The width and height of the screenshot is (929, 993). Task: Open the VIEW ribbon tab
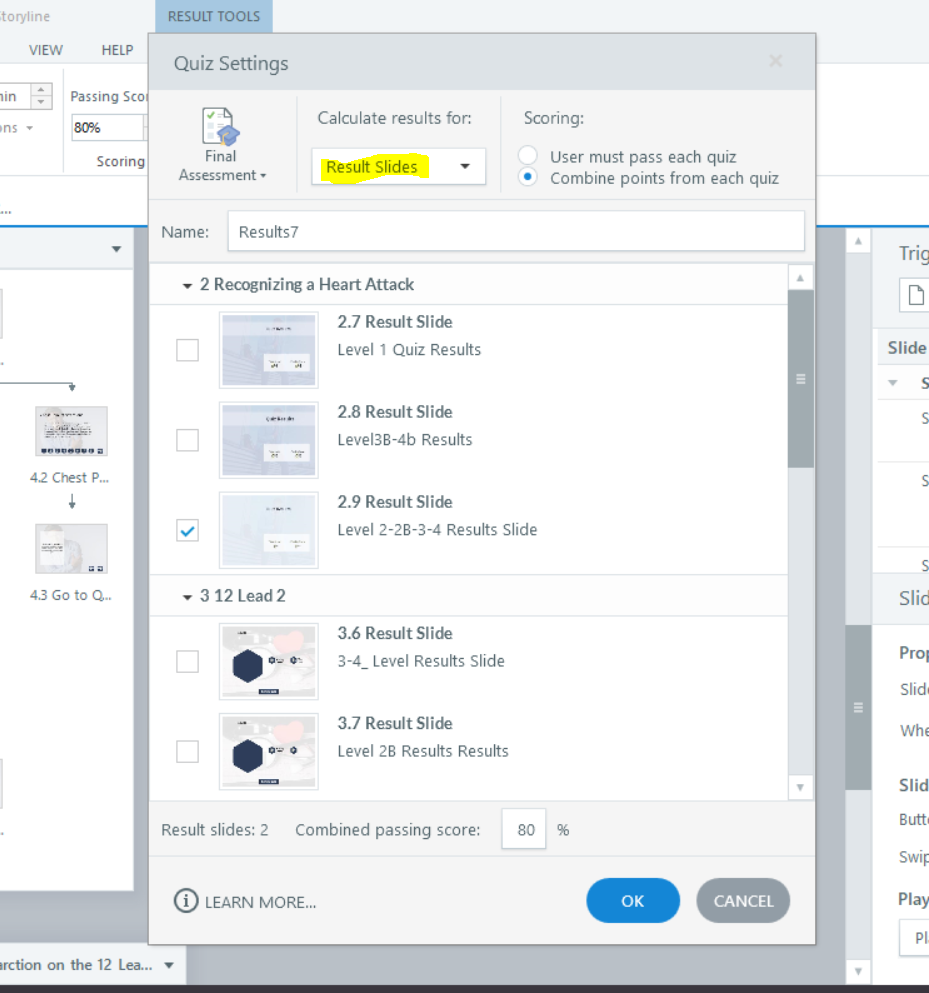[46, 50]
